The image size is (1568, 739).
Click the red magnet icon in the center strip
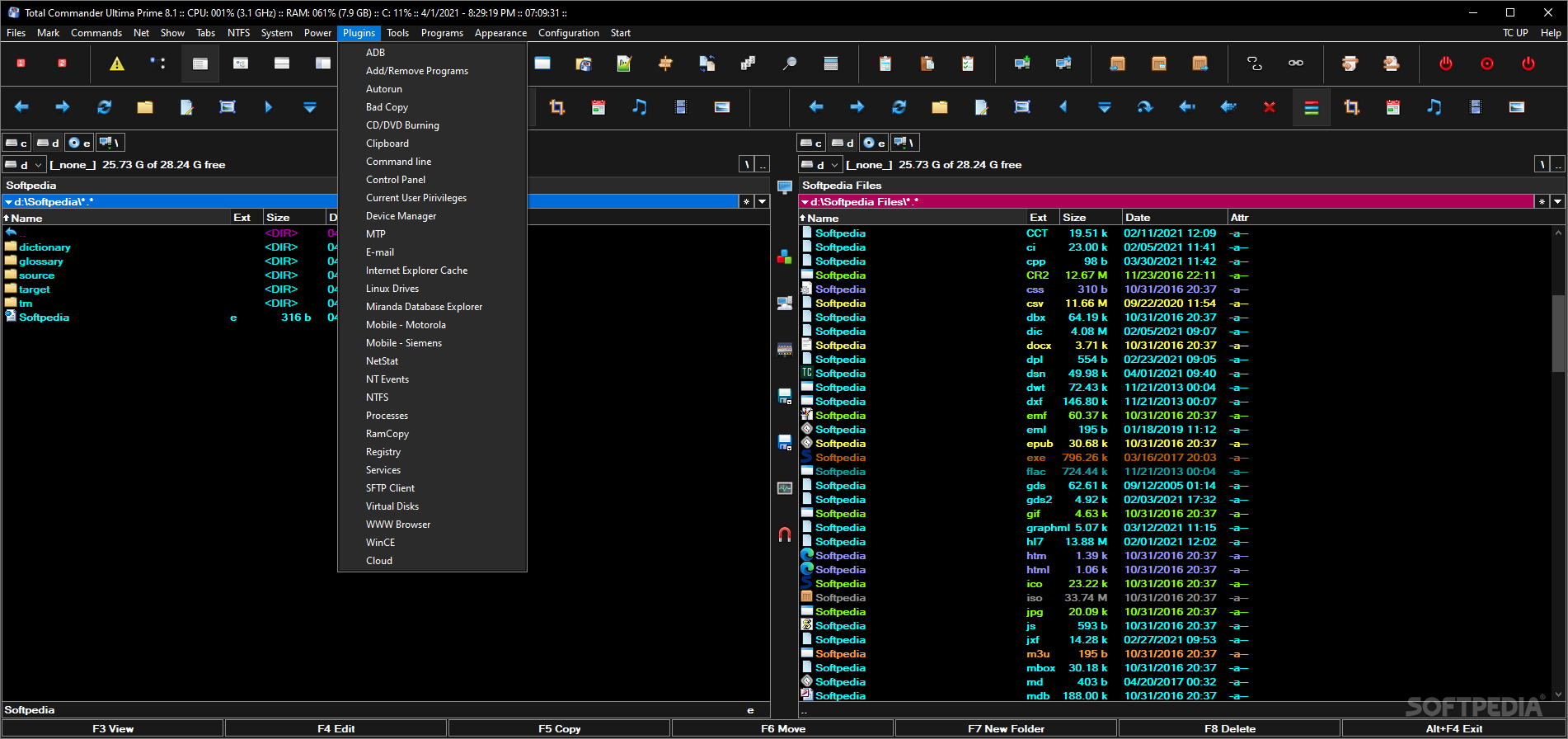(784, 534)
